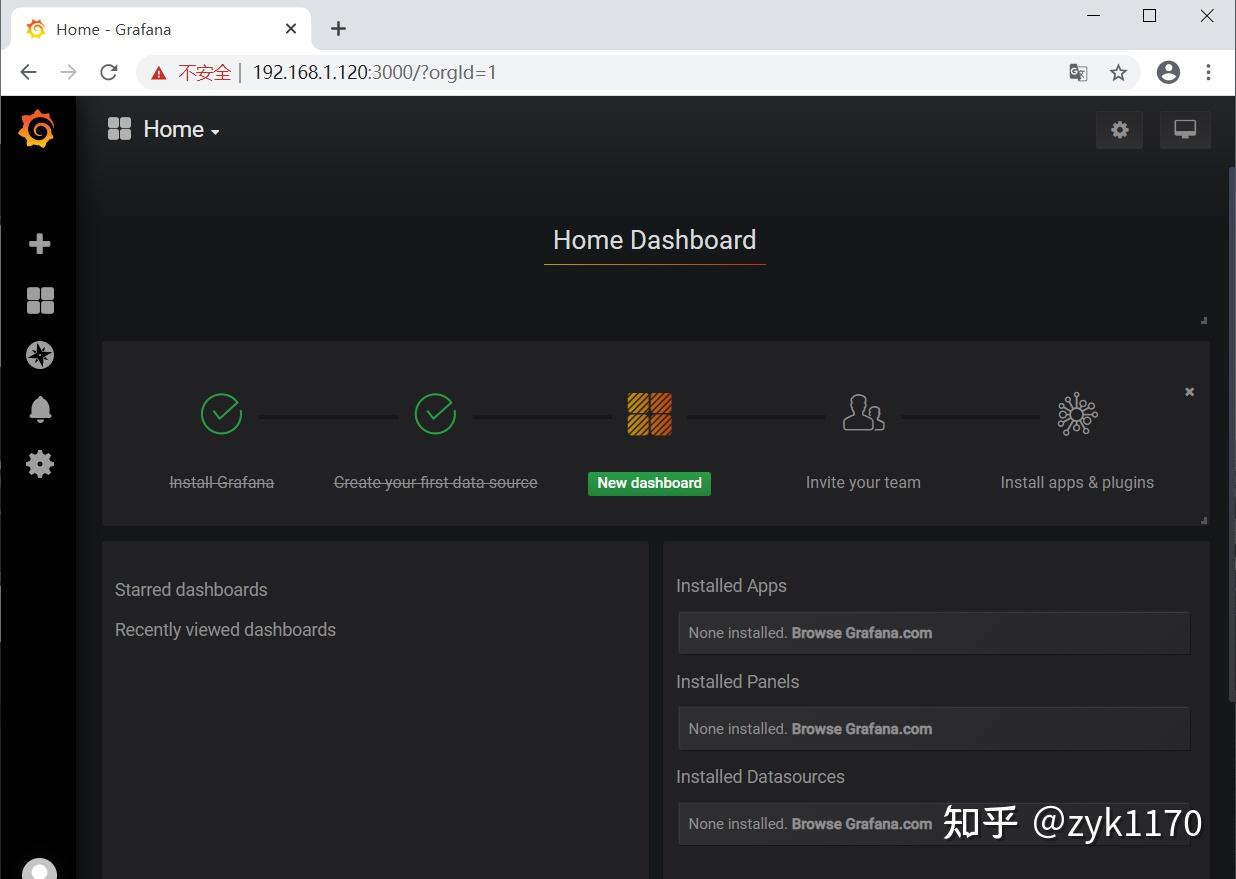
Task: Select the Dashboards sidebar icon
Action: [39, 299]
